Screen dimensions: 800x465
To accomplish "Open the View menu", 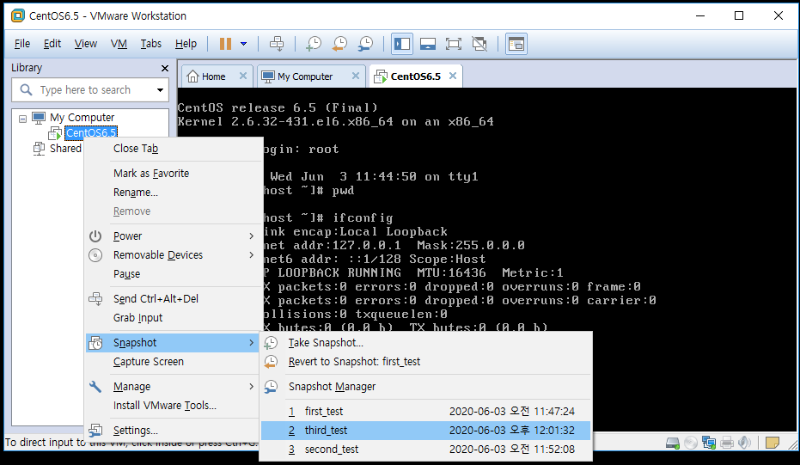I will coord(86,44).
